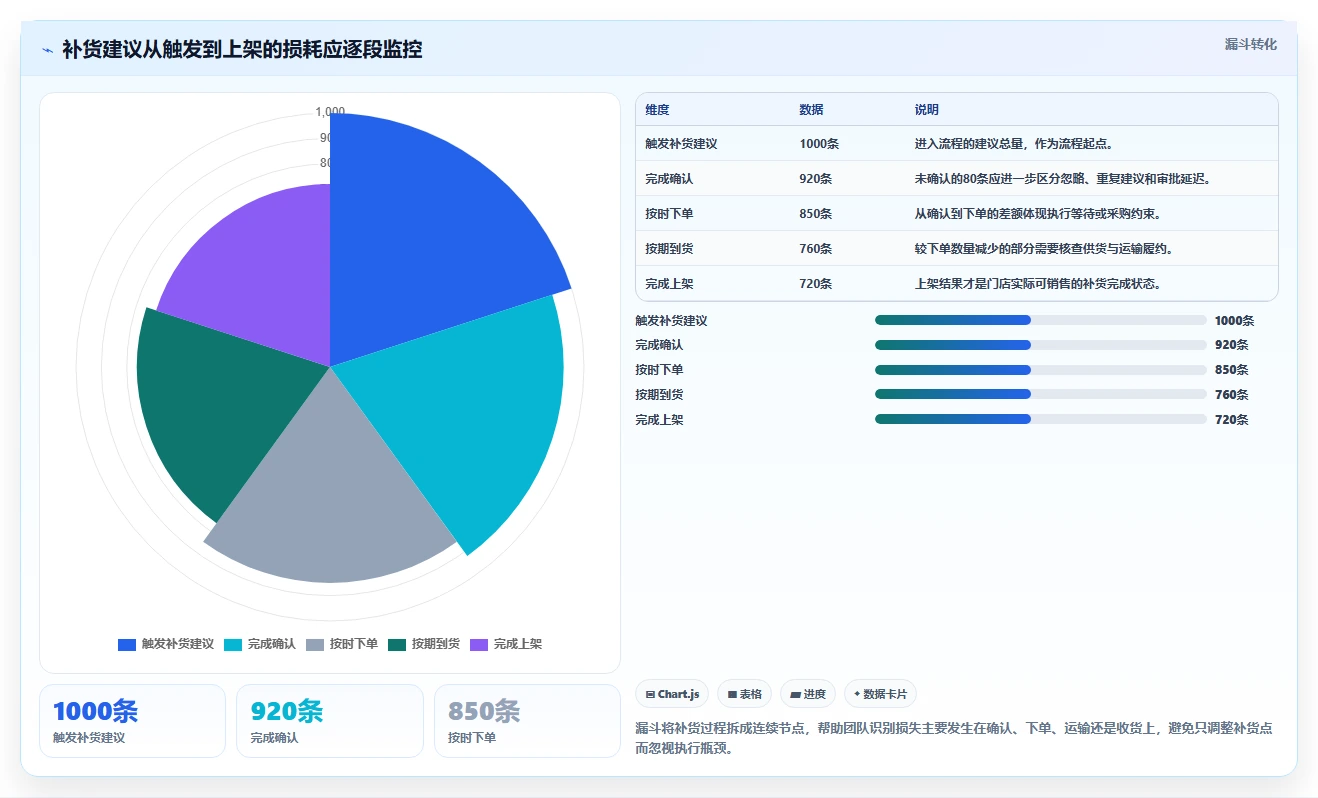The width and height of the screenshot is (1318, 798).
Task: Click the 触发补货建议 progress bar
Action: pyautogui.click(x=1040, y=320)
